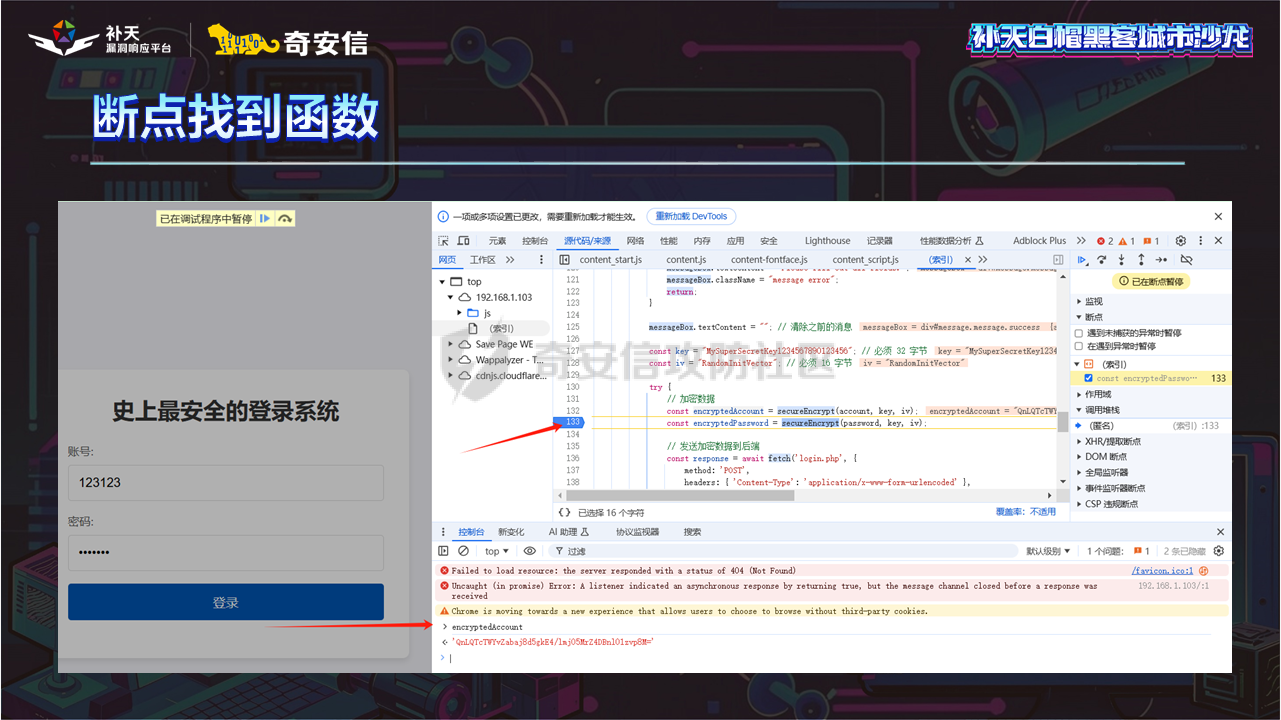Open the console top context dropdown
Image resolution: width=1281 pixels, height=720 pixels.
click(497, 551)
